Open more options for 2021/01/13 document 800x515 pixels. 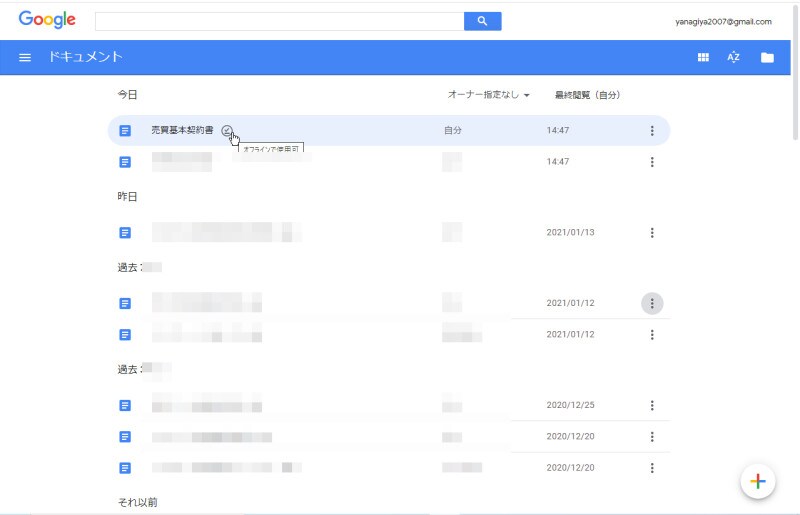click(652, 233)
